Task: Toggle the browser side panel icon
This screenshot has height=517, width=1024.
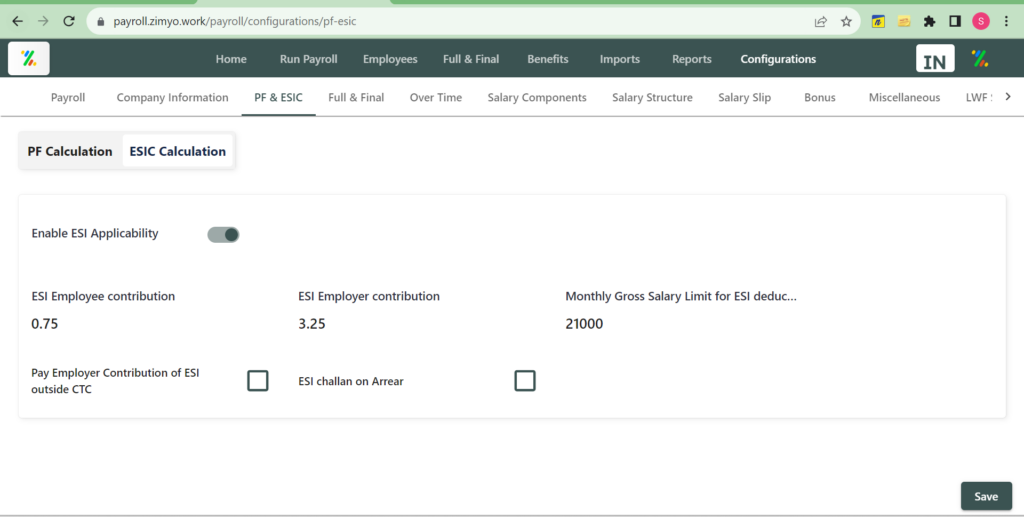Action: [955, 22]
